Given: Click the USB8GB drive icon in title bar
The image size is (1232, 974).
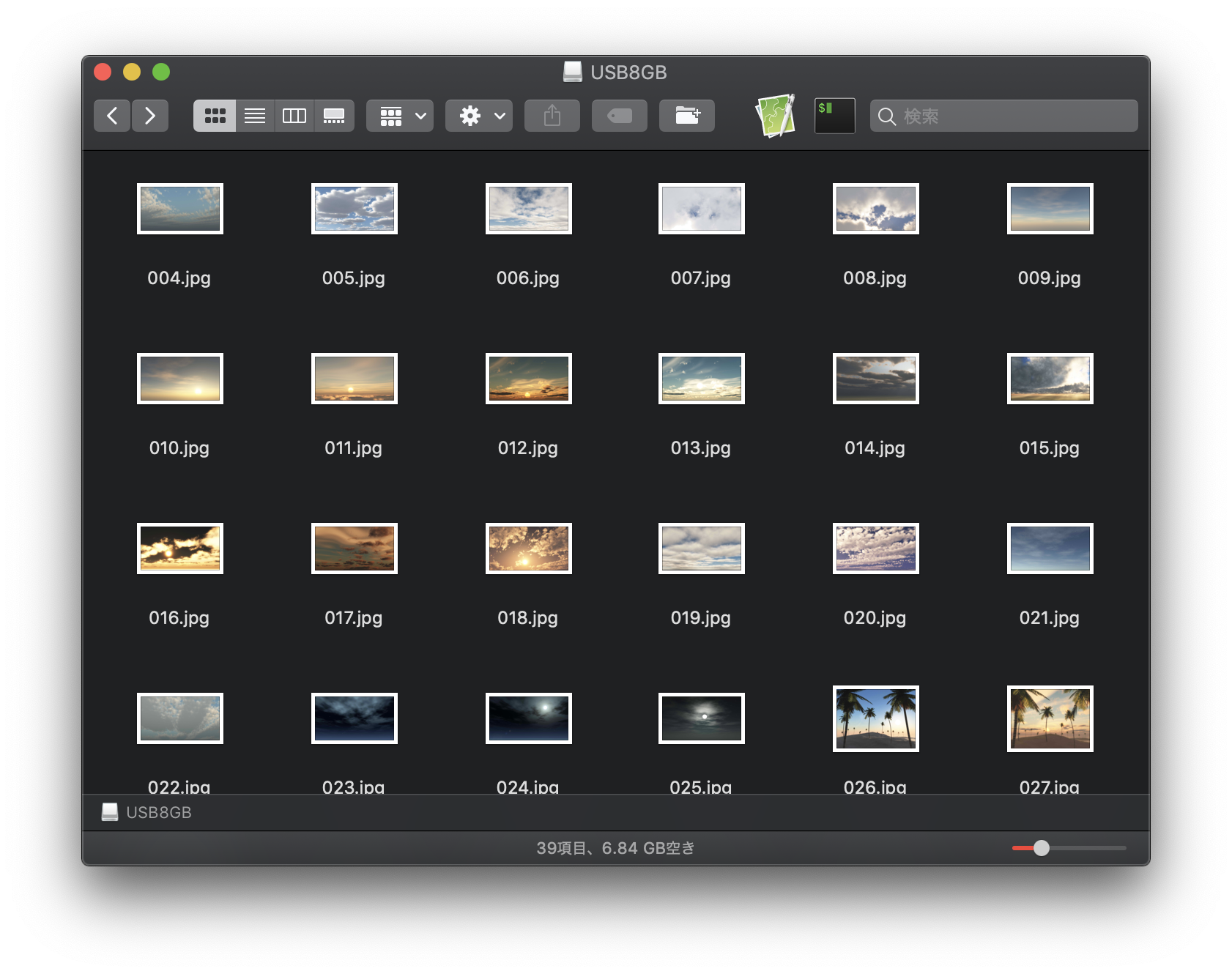Looking at the screenshot, I should click(x=572, y=72).
